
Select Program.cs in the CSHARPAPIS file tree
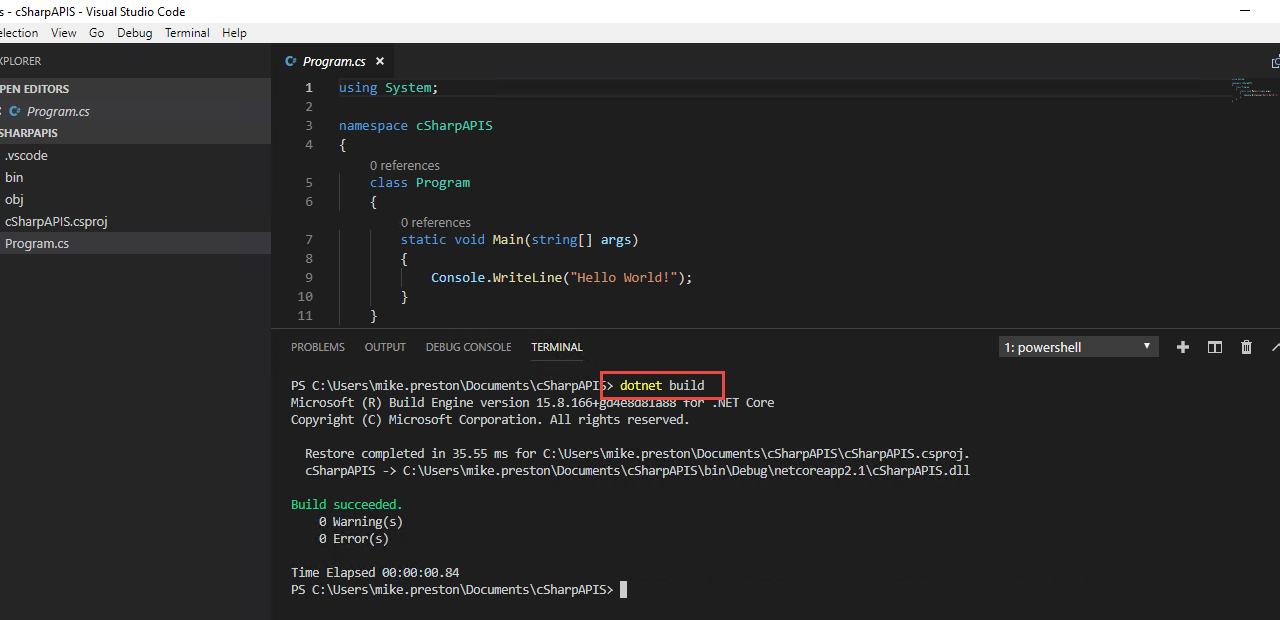(135, 243)
